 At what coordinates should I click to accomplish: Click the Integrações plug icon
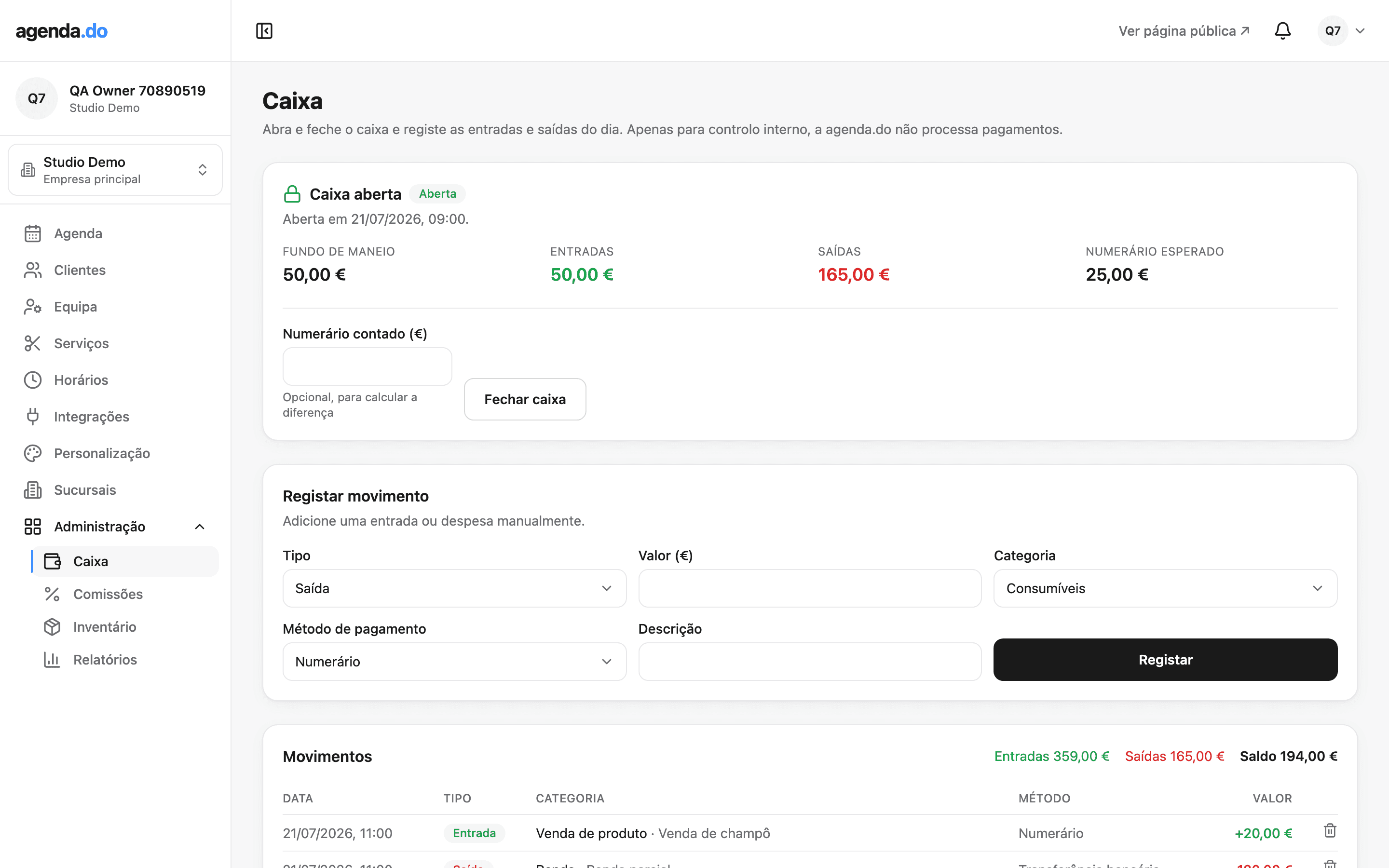click(33, 417)
